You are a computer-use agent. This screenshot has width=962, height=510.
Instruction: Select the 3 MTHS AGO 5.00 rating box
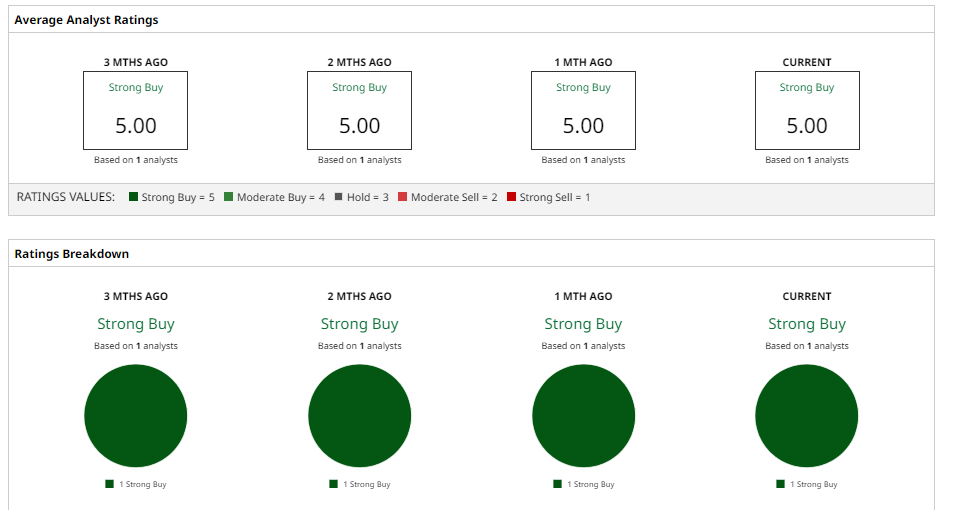tap(136, 111)
